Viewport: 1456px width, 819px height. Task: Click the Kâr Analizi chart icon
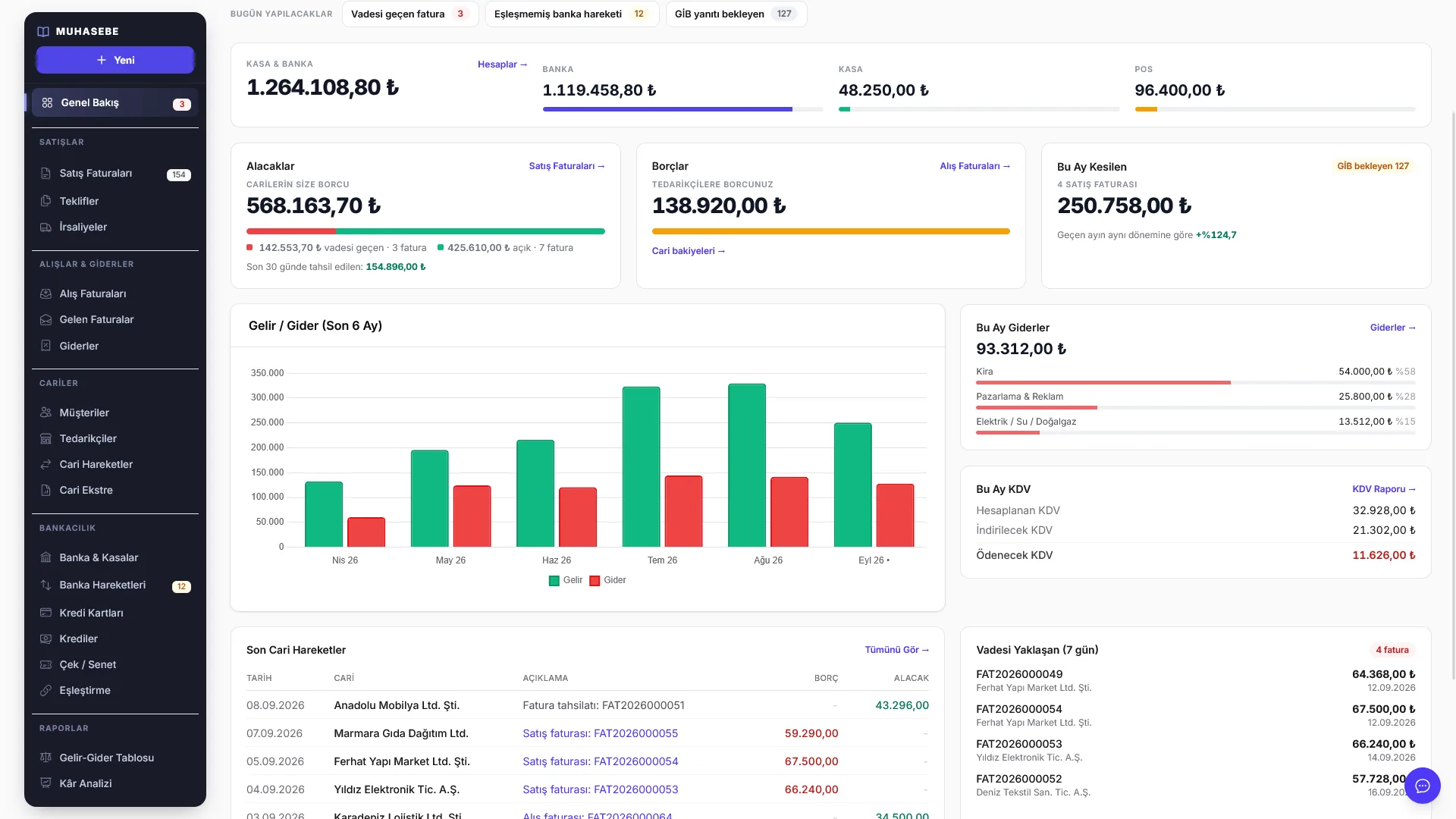tap(45, 783)
